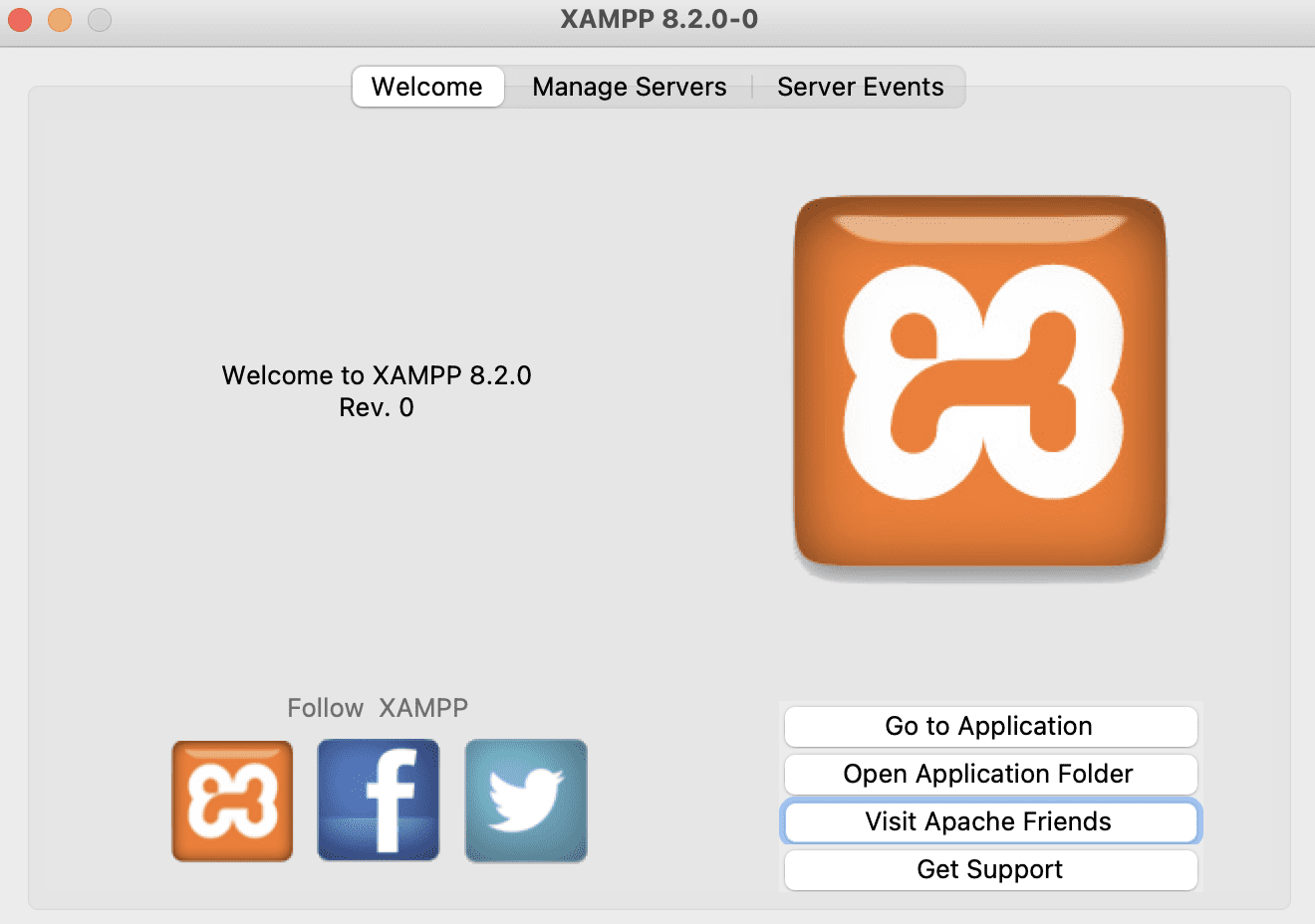1315x924 pixels.
Task: Select the Welcome tab
Action: (427, 87)
